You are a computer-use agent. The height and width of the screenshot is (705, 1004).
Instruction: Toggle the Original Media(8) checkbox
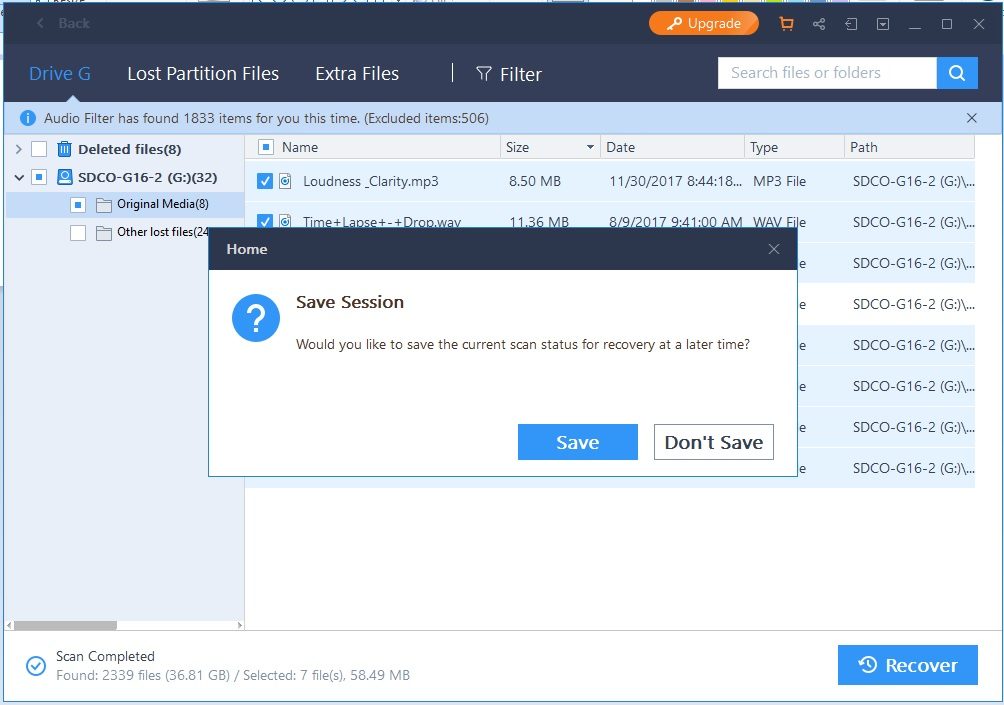tap(78, 204)
